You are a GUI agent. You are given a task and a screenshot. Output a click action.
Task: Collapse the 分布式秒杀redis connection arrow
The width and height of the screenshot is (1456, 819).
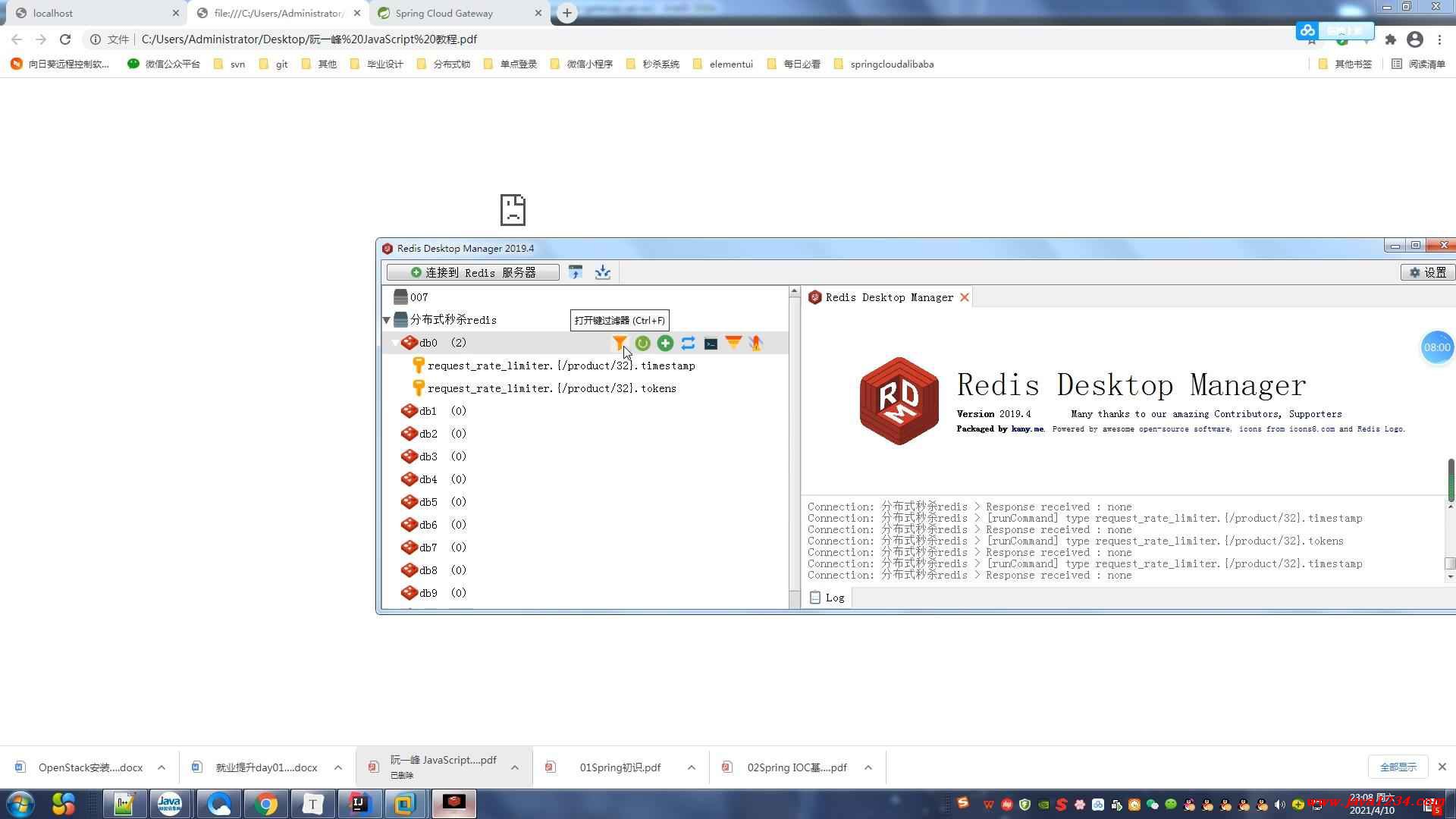(387, 320)
